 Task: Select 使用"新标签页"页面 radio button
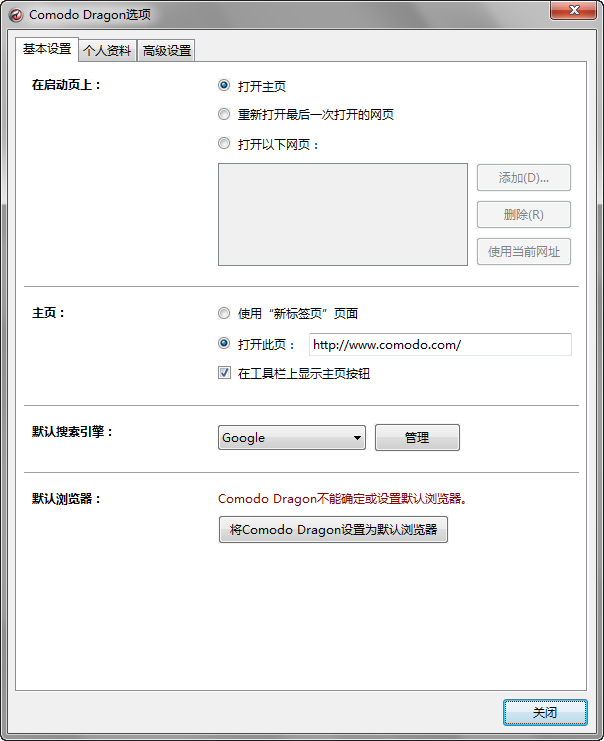coord(224,313)
